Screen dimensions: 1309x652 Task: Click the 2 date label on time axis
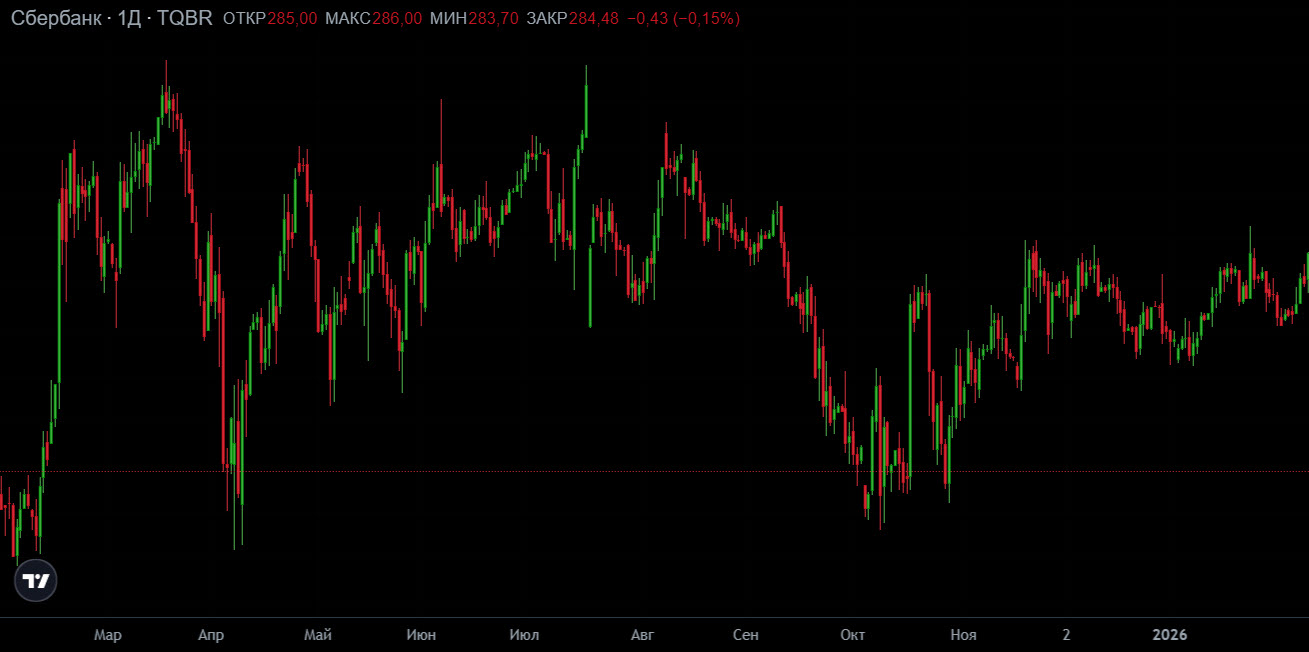1066,635
